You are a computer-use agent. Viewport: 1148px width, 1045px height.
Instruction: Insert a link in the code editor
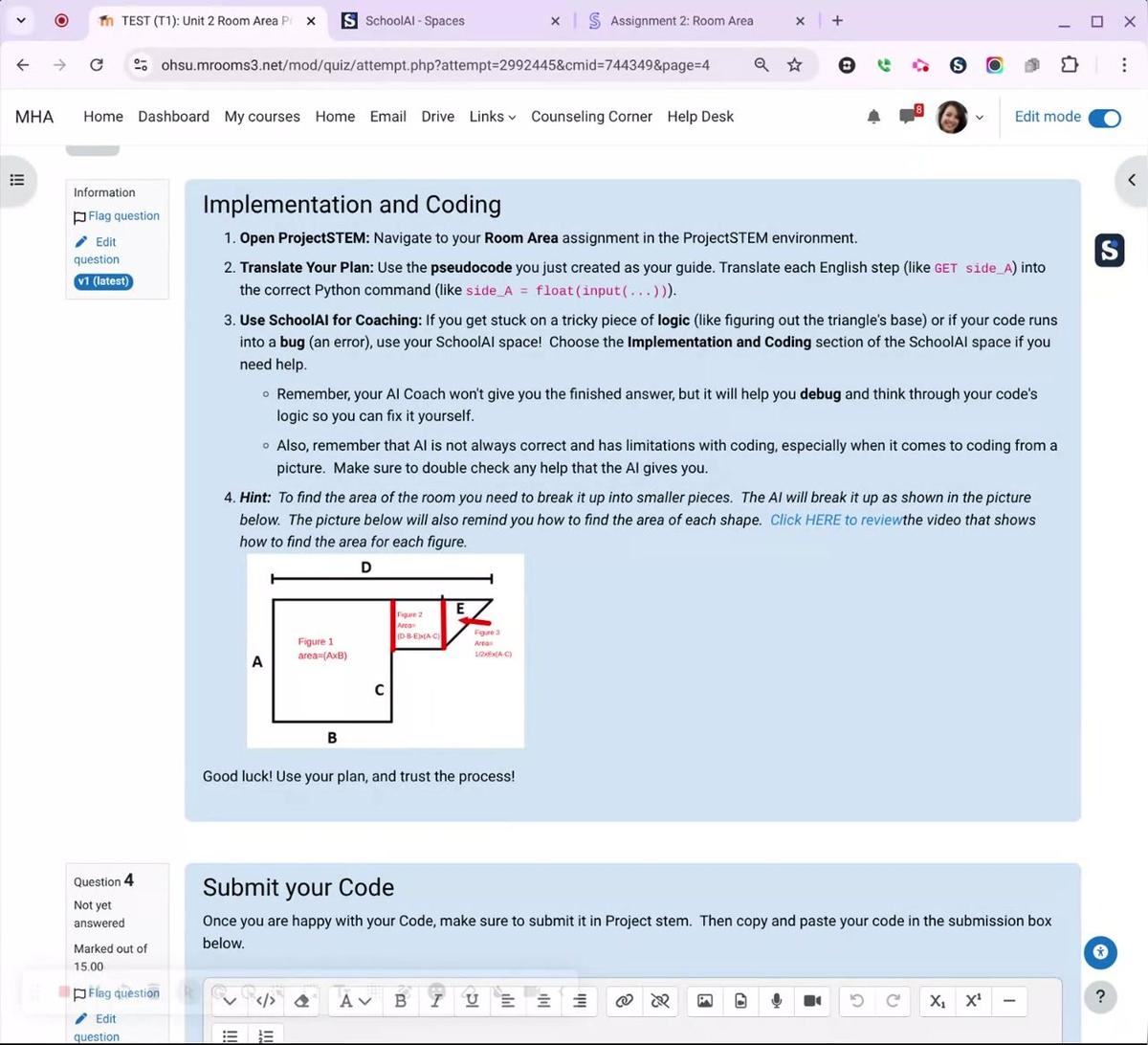(x=624, y=1001)
